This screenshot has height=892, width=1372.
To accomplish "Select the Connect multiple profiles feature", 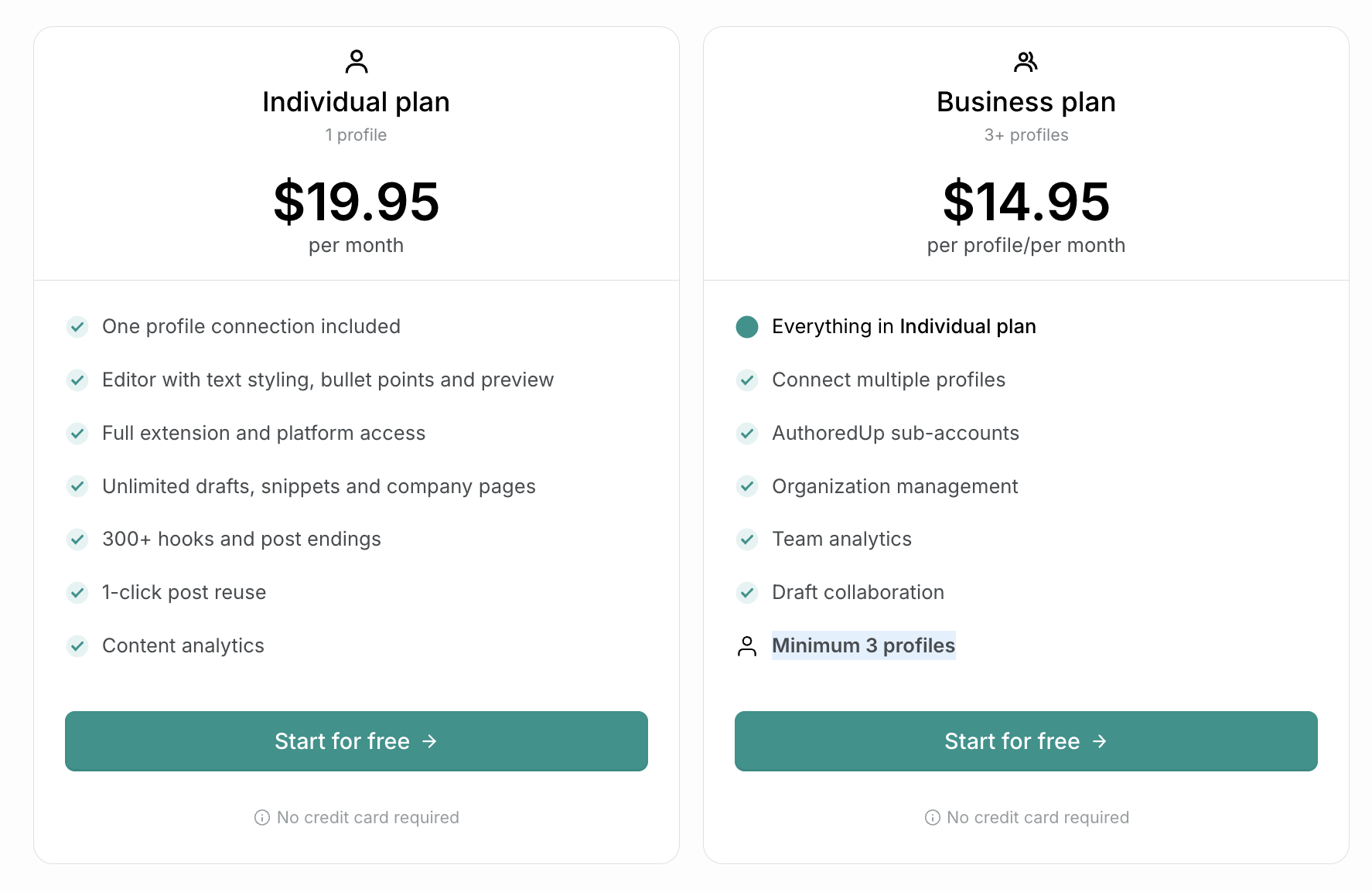I will (x=889, y=380).
